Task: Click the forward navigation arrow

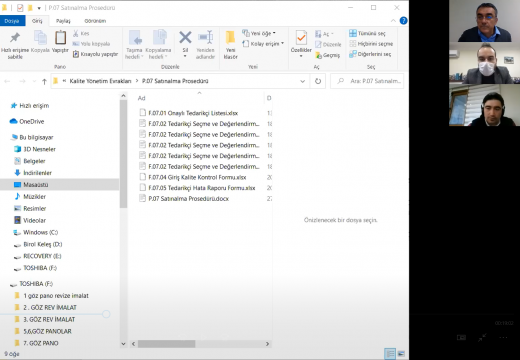Action: [x=22, y=81]
